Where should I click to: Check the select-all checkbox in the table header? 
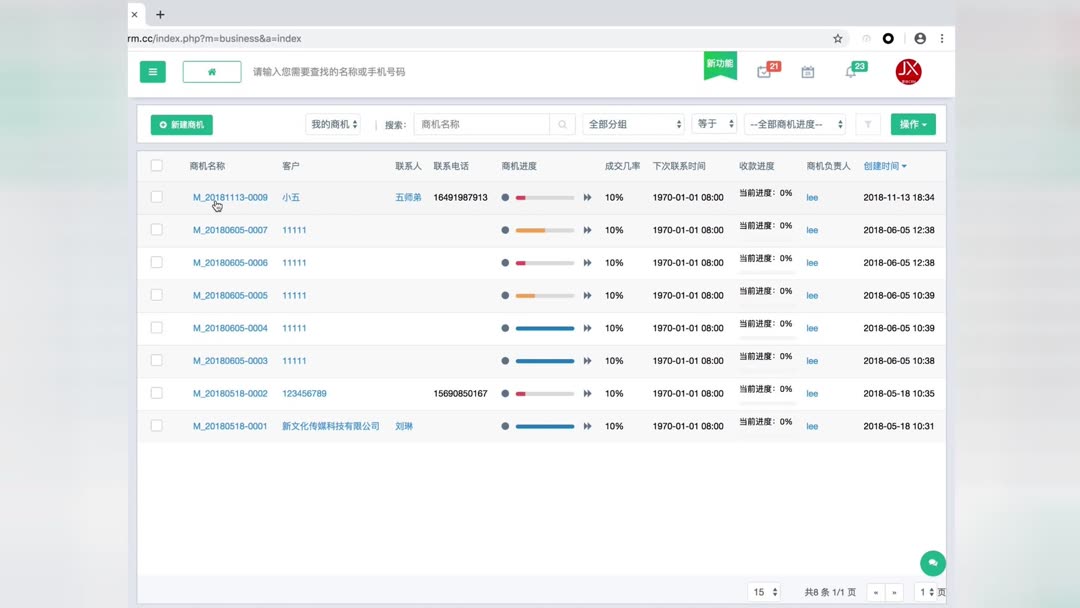[157, 165]
